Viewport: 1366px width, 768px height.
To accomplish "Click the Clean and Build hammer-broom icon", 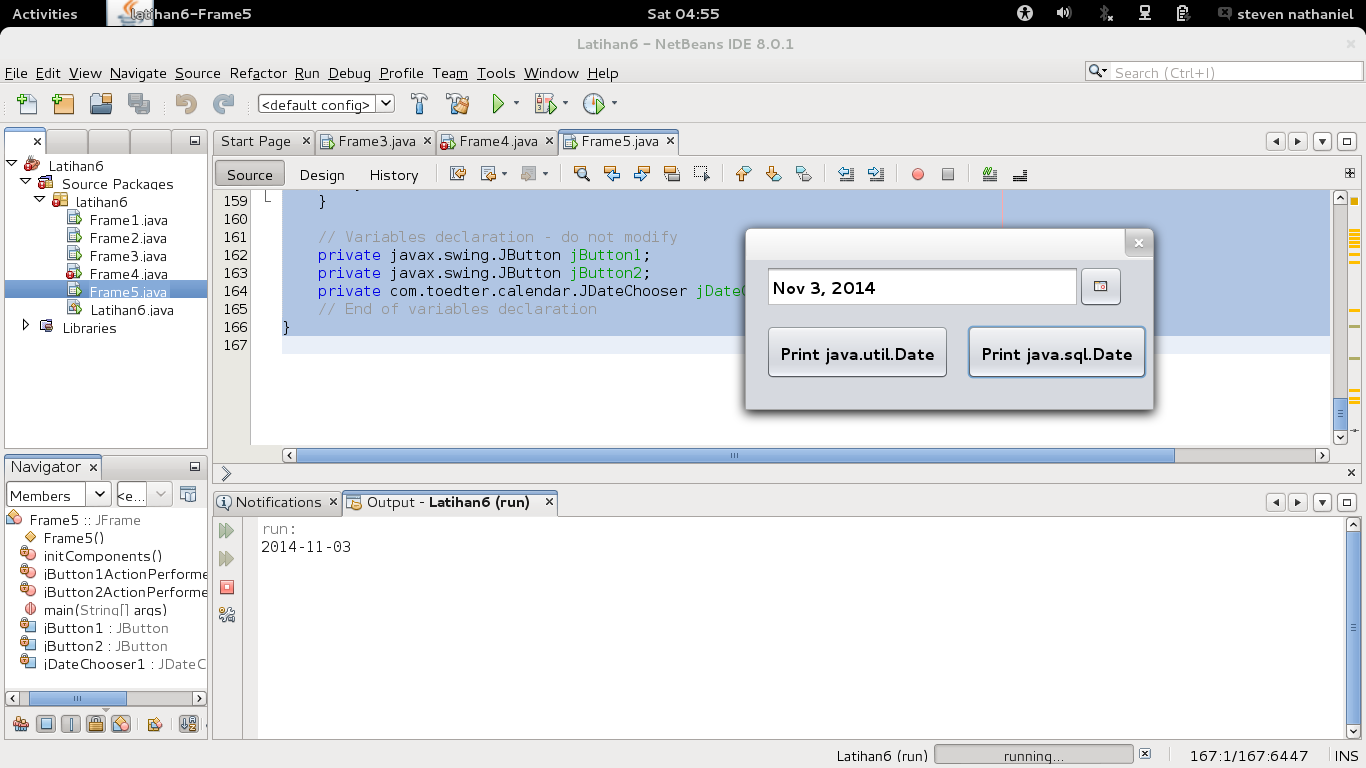I will coord(458,103).
